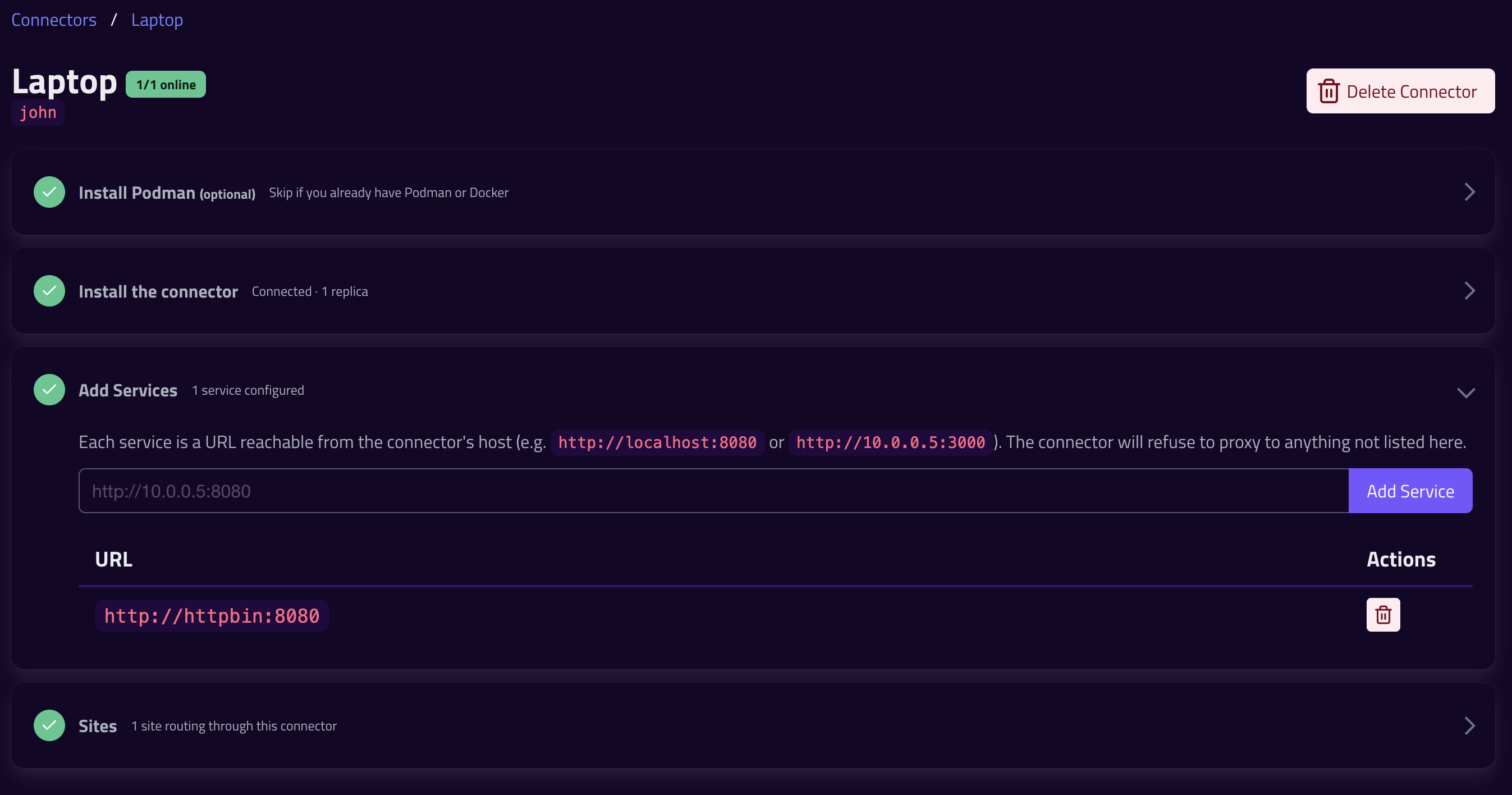Viewport: 1512px width, 795px height.
Task: Click the Actions column header
Action: (x=1400, y=560)
